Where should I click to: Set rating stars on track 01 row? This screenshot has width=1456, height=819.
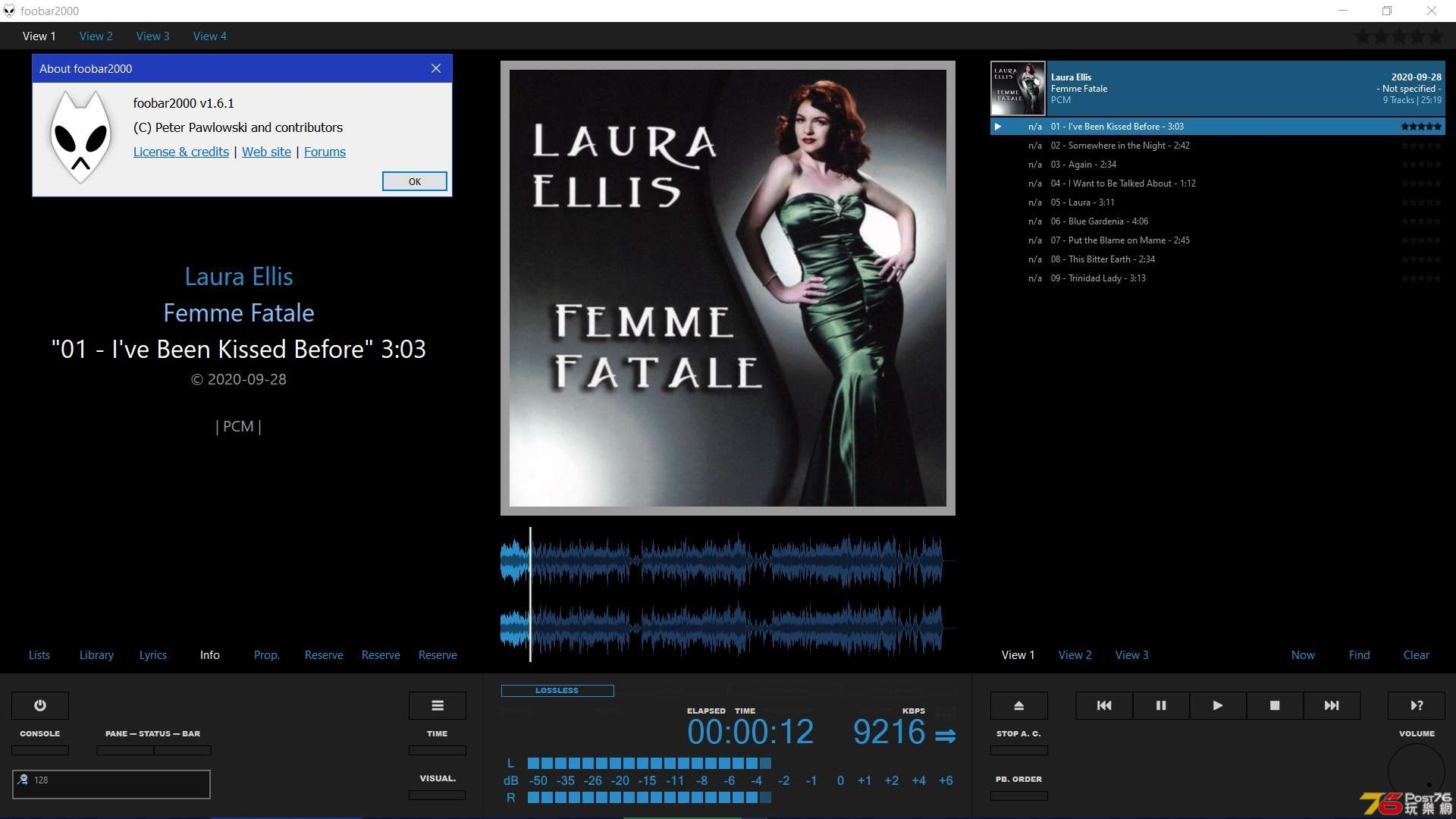[1421, 127]
